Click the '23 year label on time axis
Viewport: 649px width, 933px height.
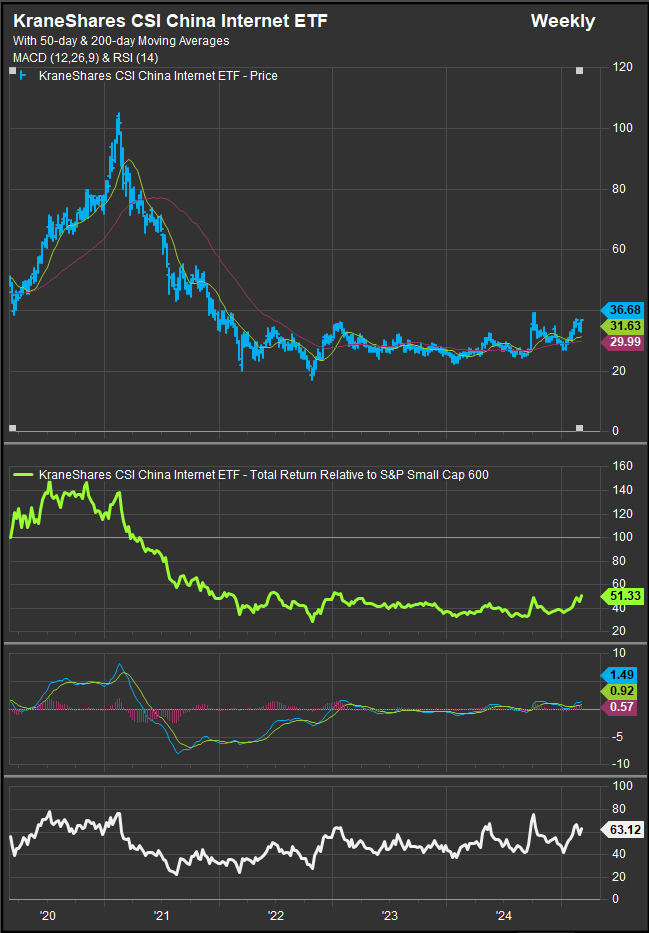(390, 914)
